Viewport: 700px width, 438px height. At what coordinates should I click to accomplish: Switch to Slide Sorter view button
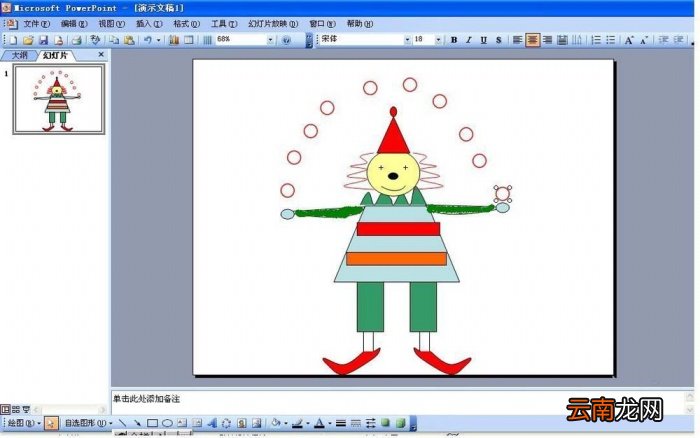click(x=16, y=409)
